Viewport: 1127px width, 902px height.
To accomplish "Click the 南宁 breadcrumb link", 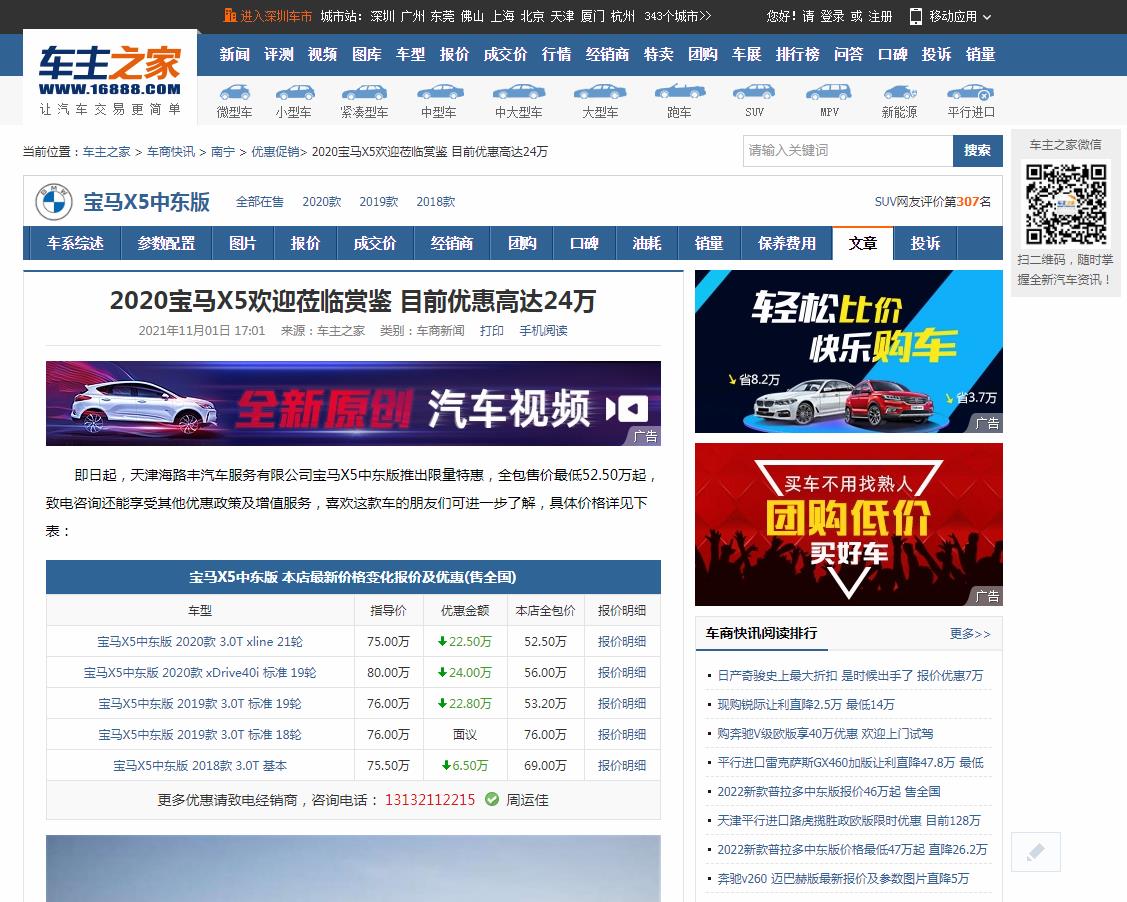I will (223, 152).
